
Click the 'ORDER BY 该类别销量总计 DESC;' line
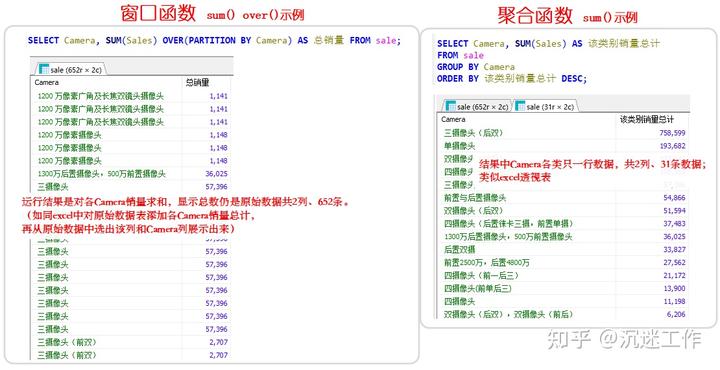(x=512, y=78)
